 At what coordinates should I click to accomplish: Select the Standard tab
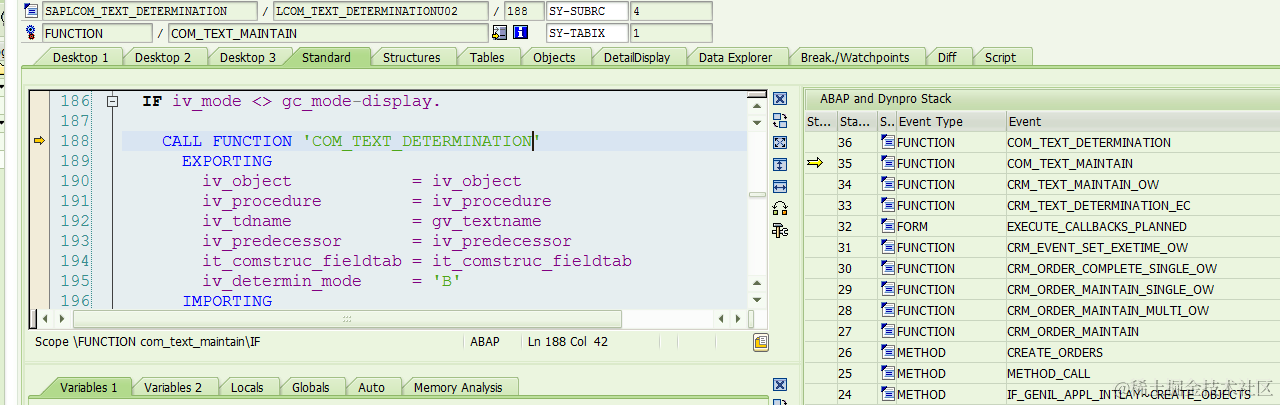tap(326, 58)
